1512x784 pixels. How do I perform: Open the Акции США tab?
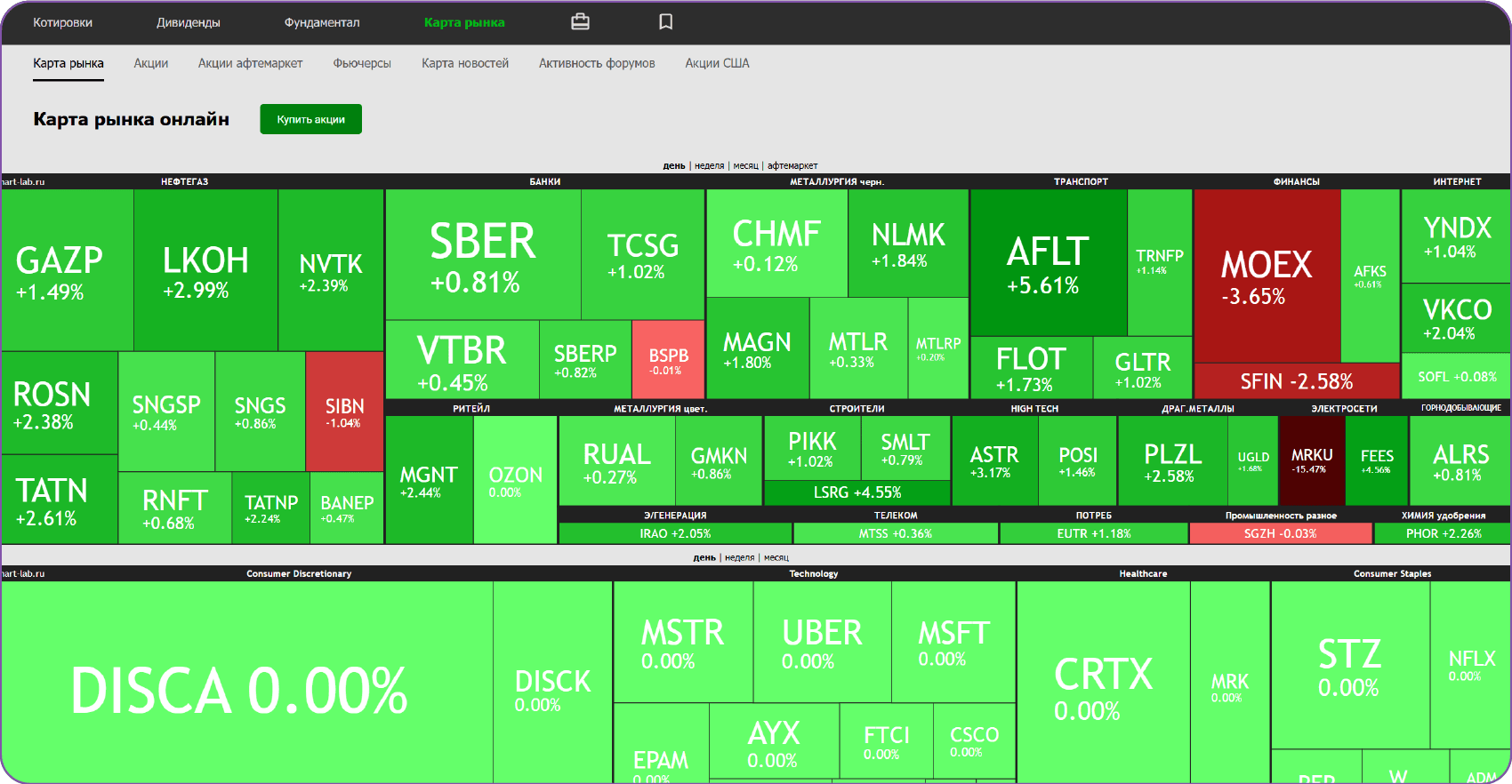point(717,63)
